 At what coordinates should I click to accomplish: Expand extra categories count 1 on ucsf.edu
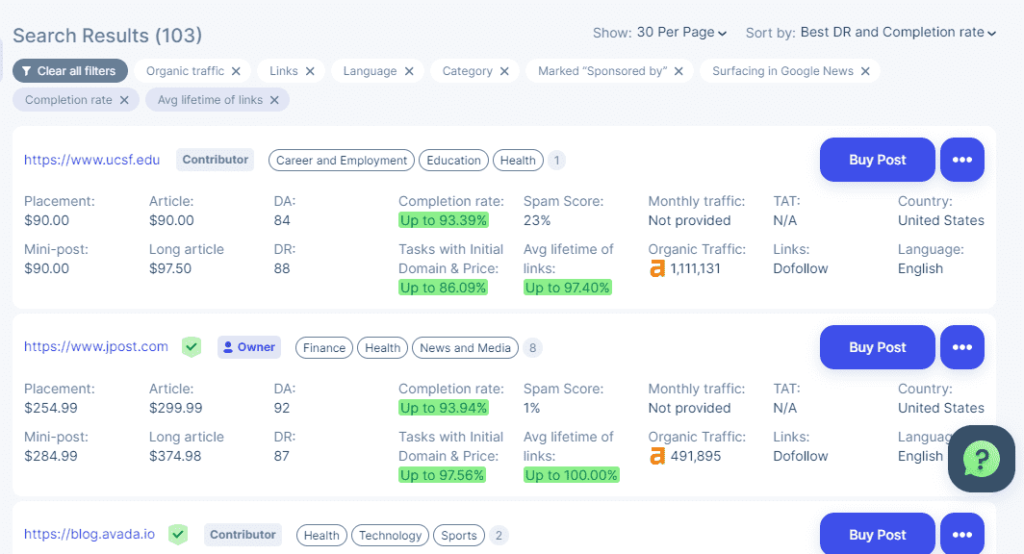tap(556, 160)
